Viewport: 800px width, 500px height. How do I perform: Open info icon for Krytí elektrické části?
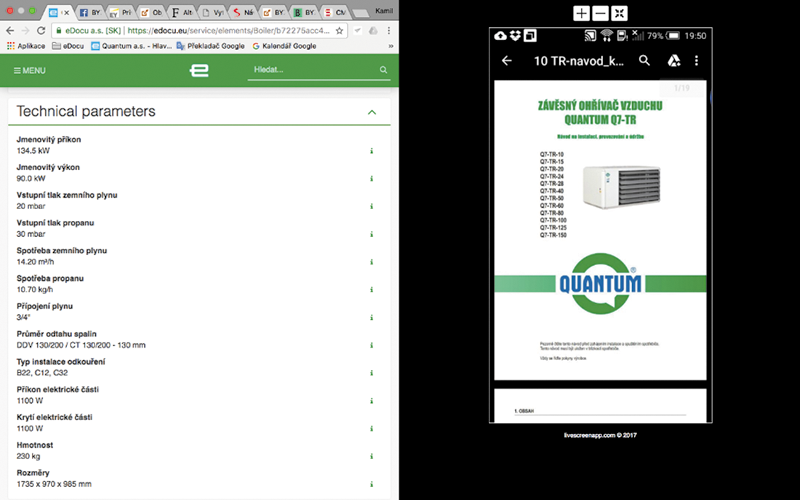tap(372, 429)
